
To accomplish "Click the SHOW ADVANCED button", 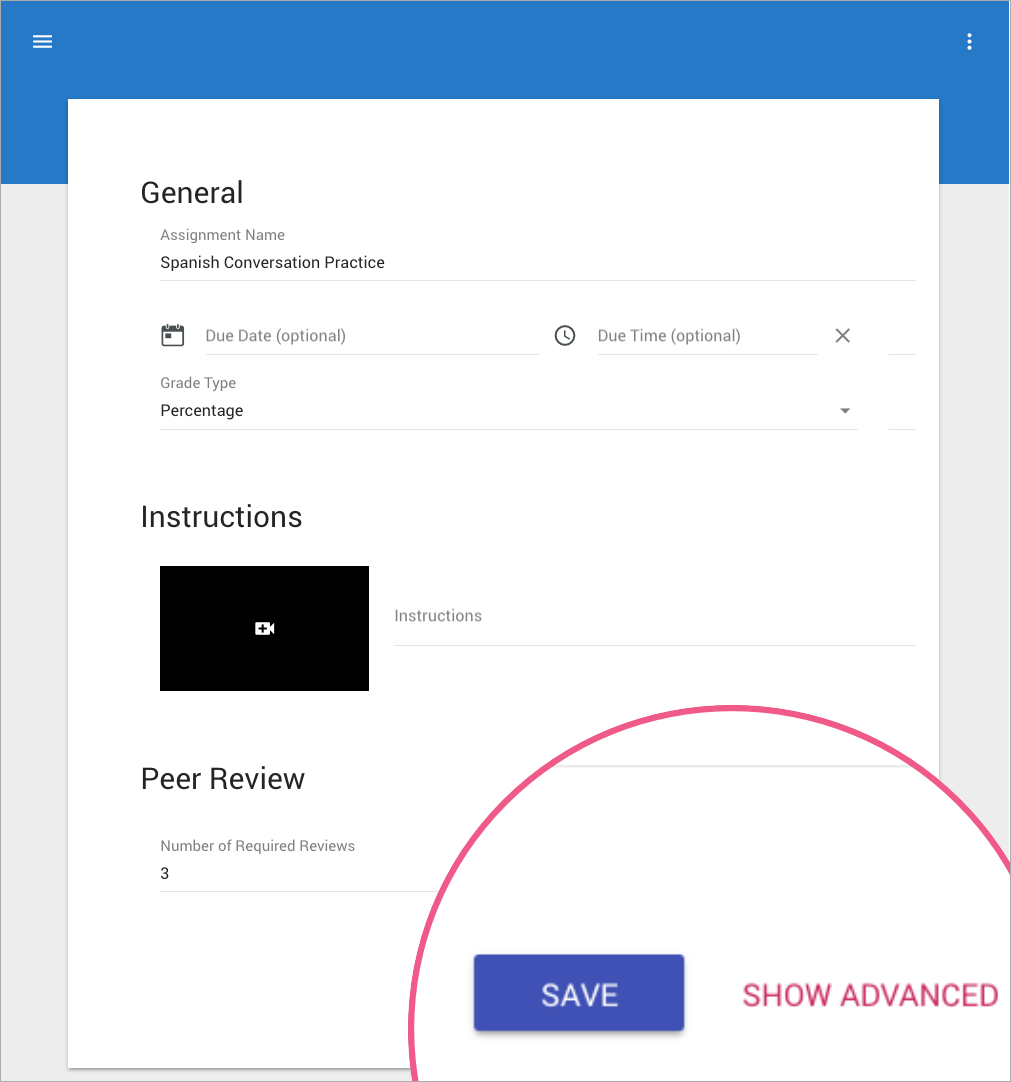I will 870,995.
